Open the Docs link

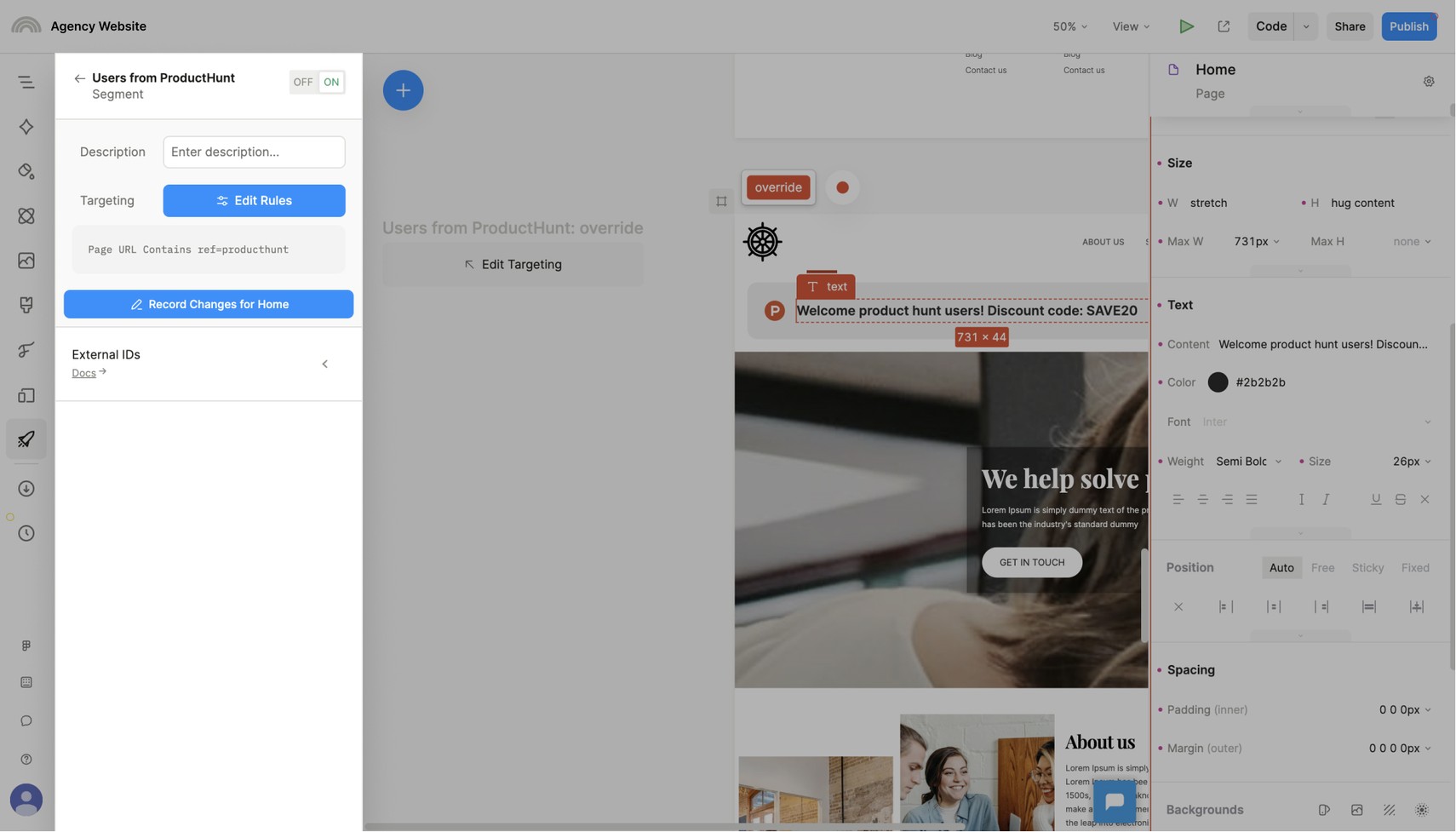pyautogui.click(x=84, y=374)
